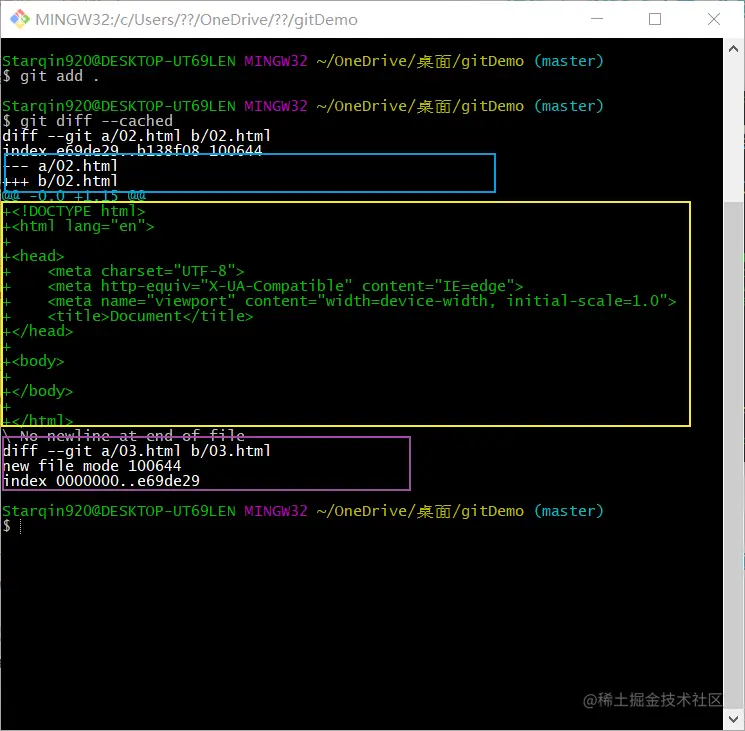Click the '+<head>' line
Screen dimensions: 745x731
33,256
